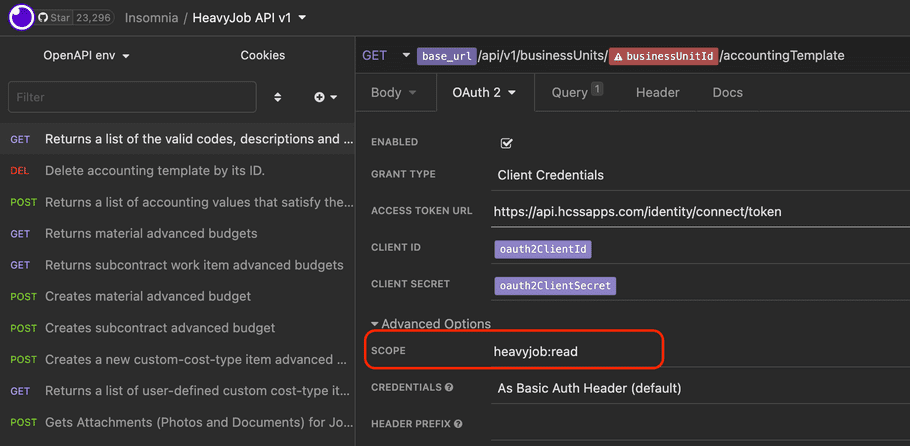This screenshot has width=910, height=446.
Task: Click the businessUnitId warning tag
Action: [664, 56]
